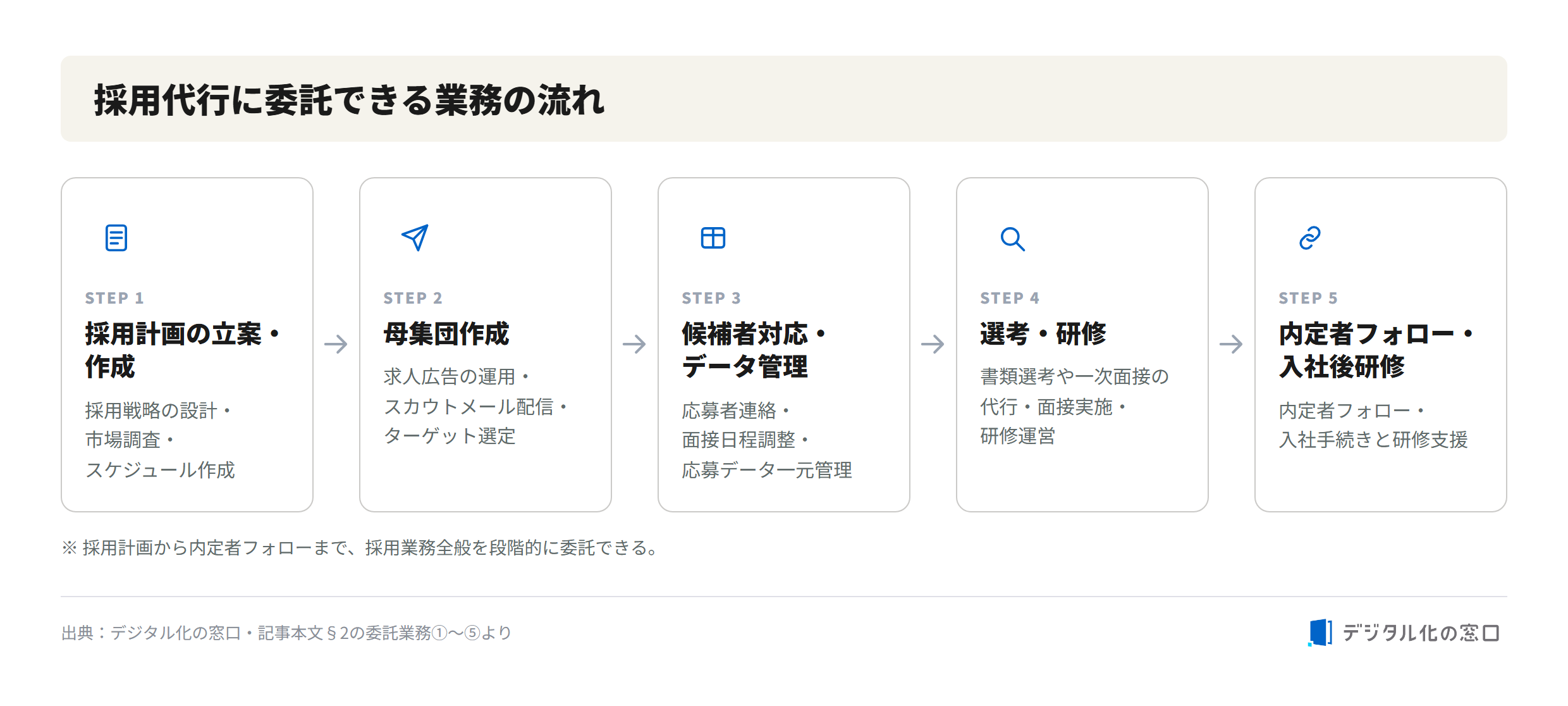Select the 母集団作成 heading

[446, 333]
